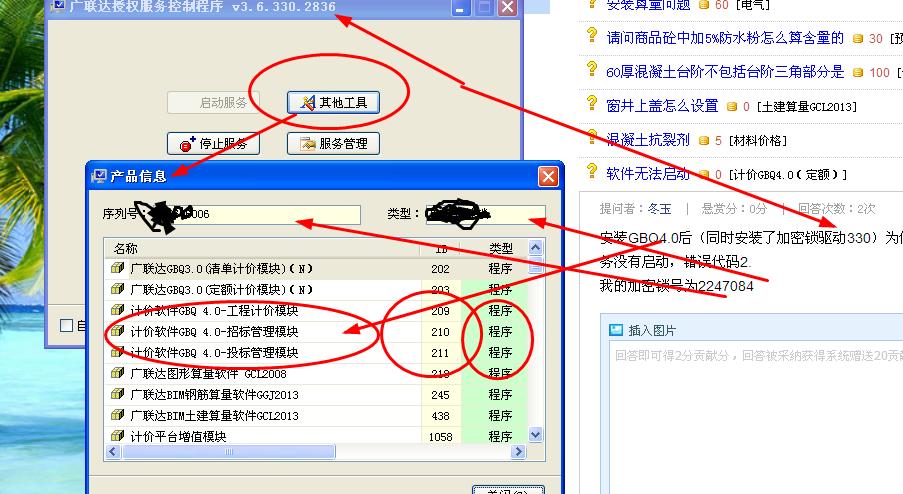The width and height of the screenshot is (903, 494).
Task: Click the 停止服务 button
Action: click(x=213, y=143)
